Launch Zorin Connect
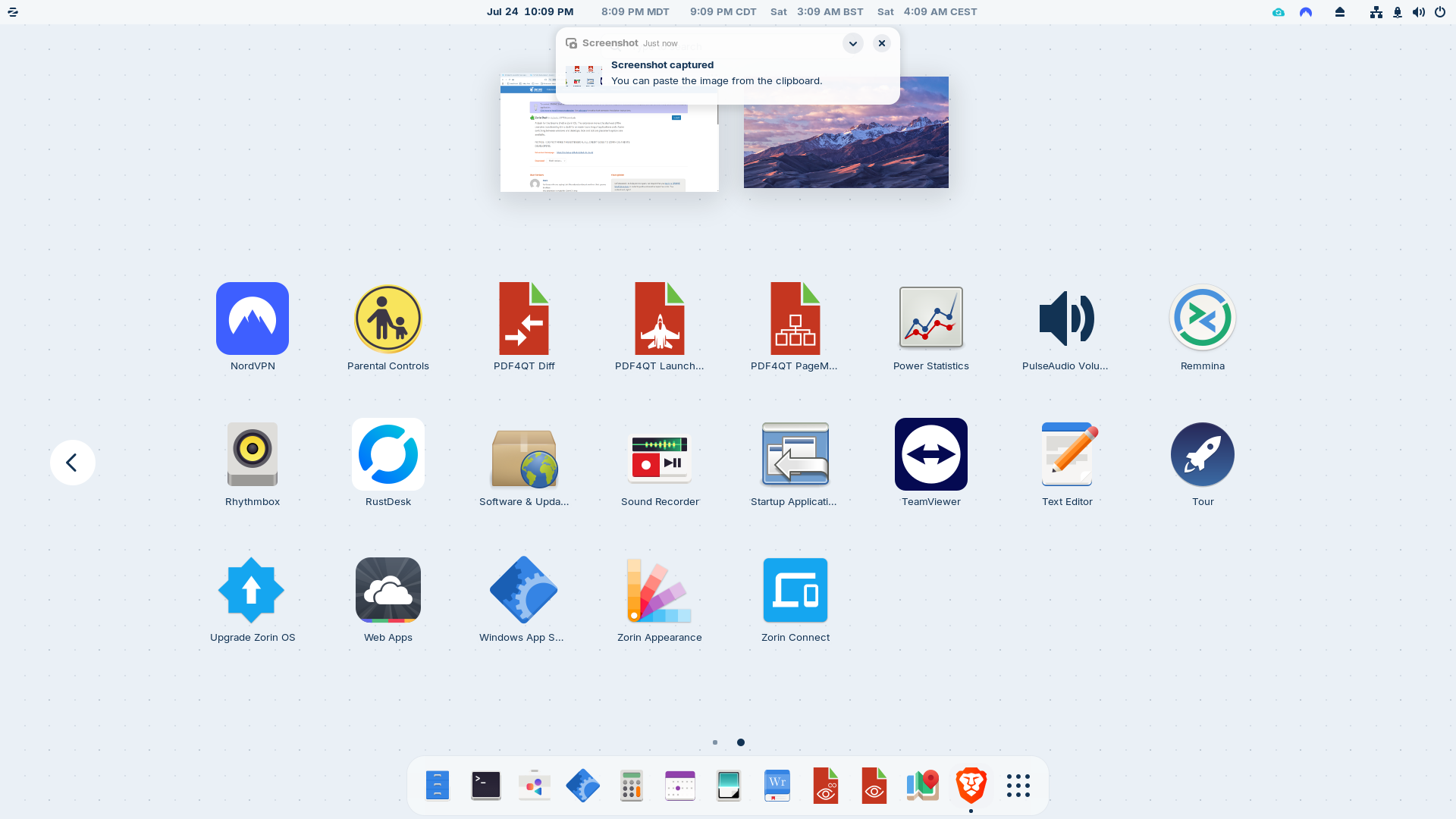Screen dimensions: 1456x819 795,590
